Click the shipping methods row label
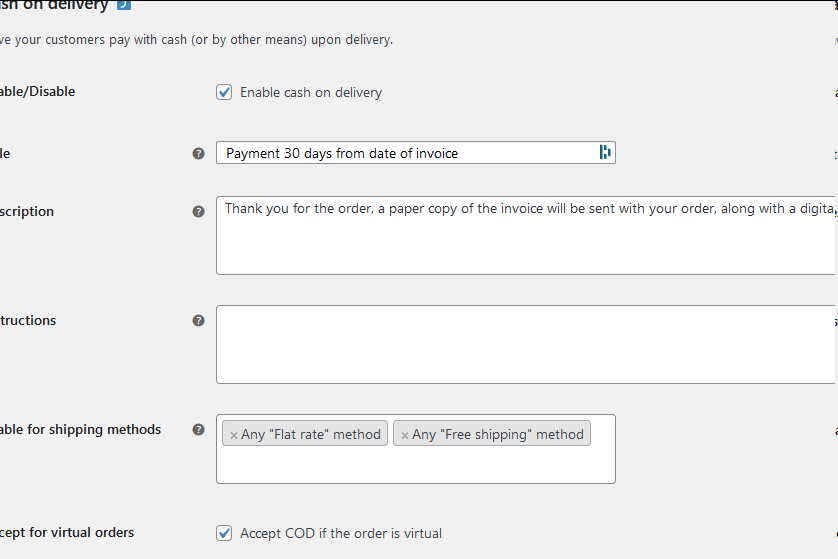The width and height of the screenshot is (838, 559). click(80, 430)
